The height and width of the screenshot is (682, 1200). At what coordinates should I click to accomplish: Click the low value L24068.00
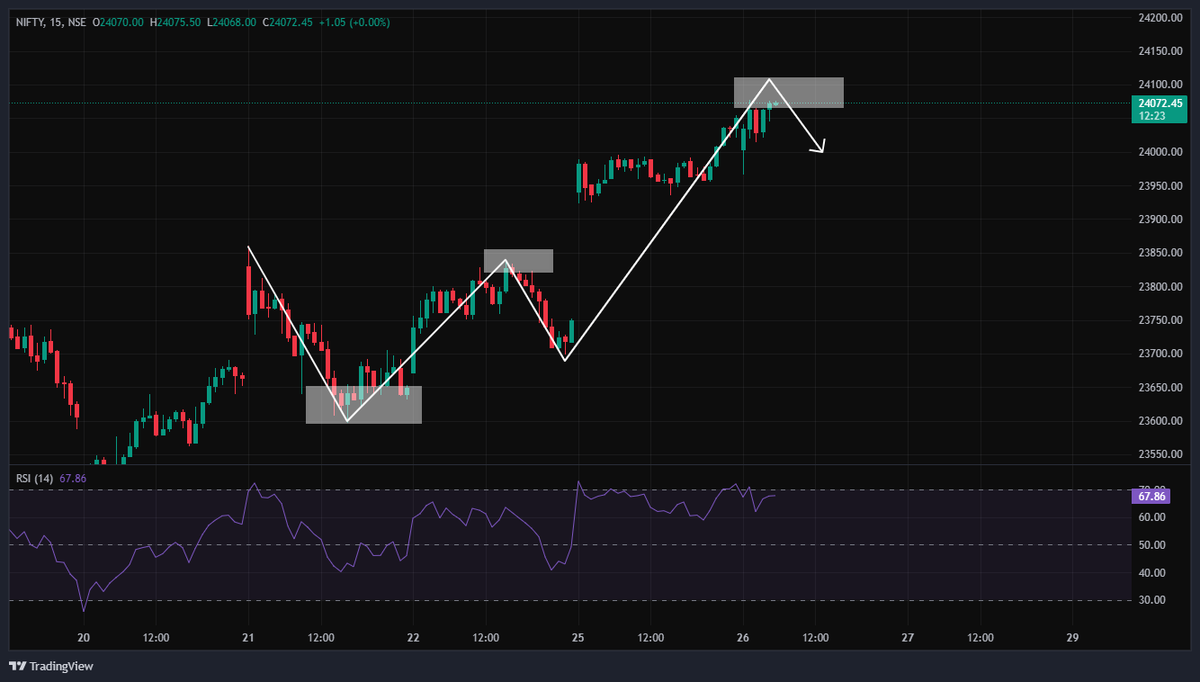pos(232,21)
